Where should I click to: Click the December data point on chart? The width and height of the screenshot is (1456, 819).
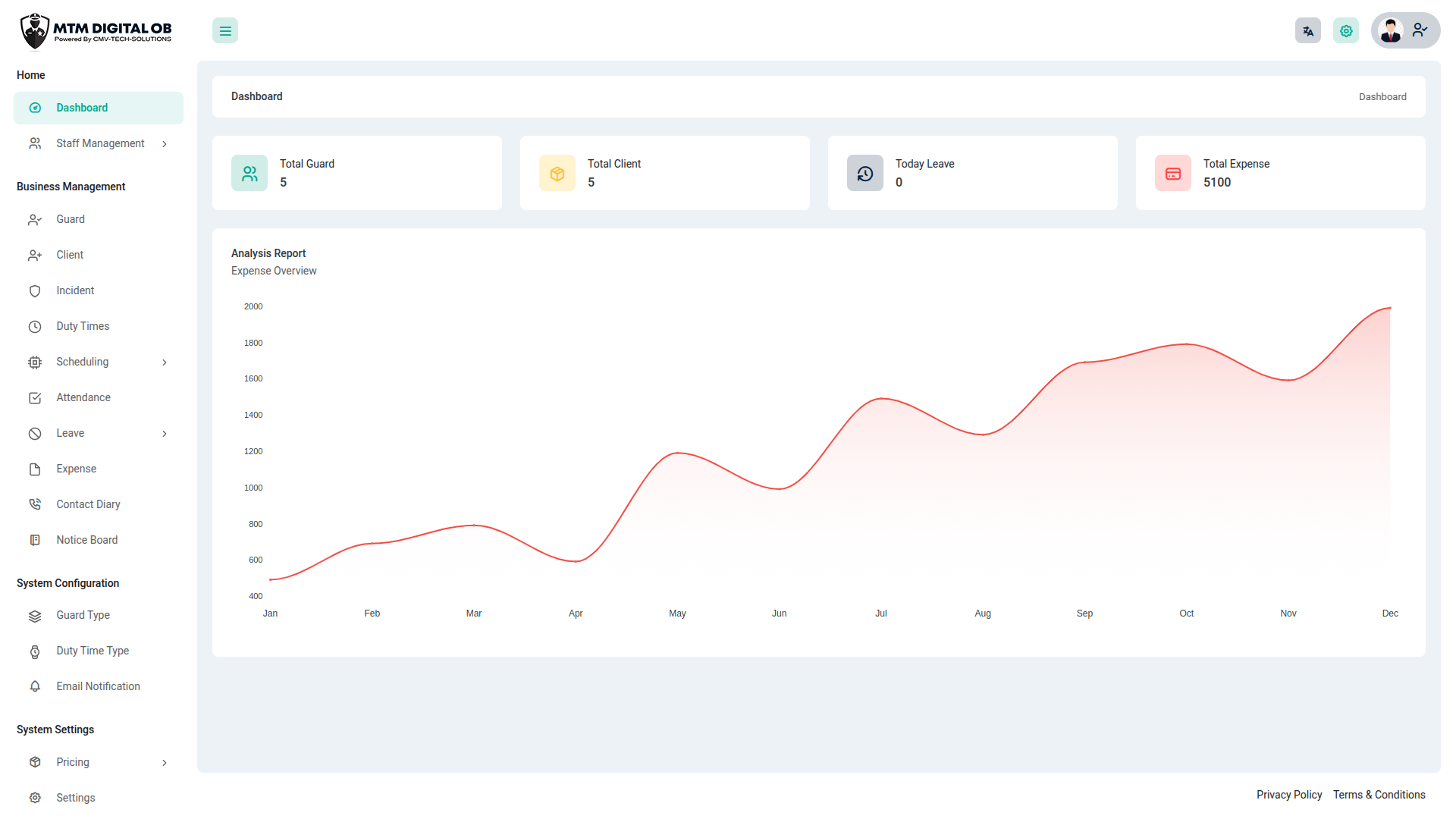[1389, 308]
